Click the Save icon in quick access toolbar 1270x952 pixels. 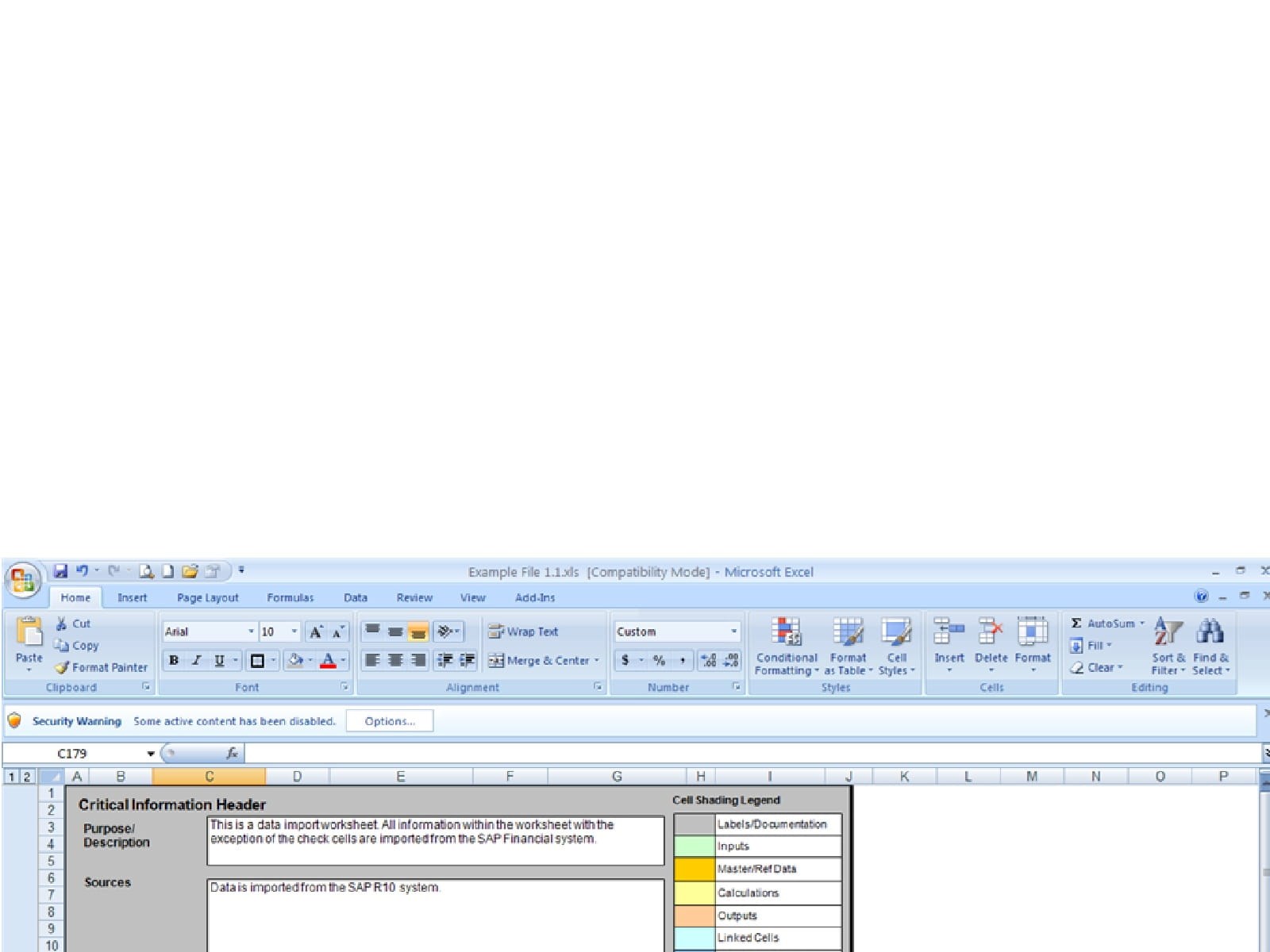pyautogui.click(x=60, y=571)
